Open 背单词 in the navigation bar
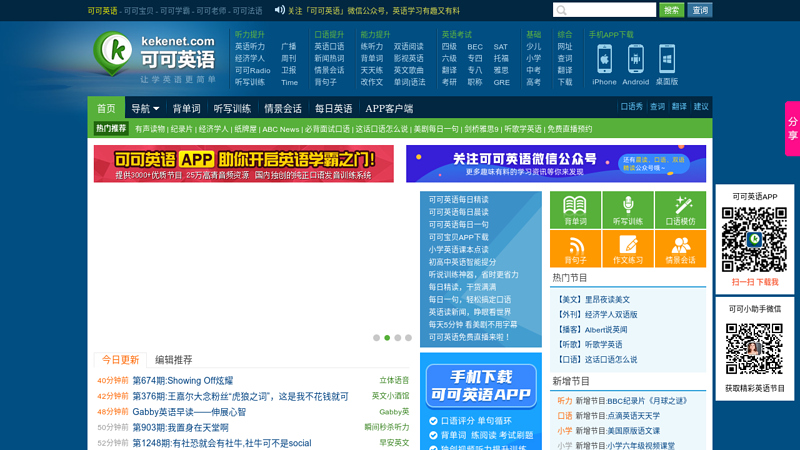Viewport: 800px width, 450px height. (x=186, y=108)
